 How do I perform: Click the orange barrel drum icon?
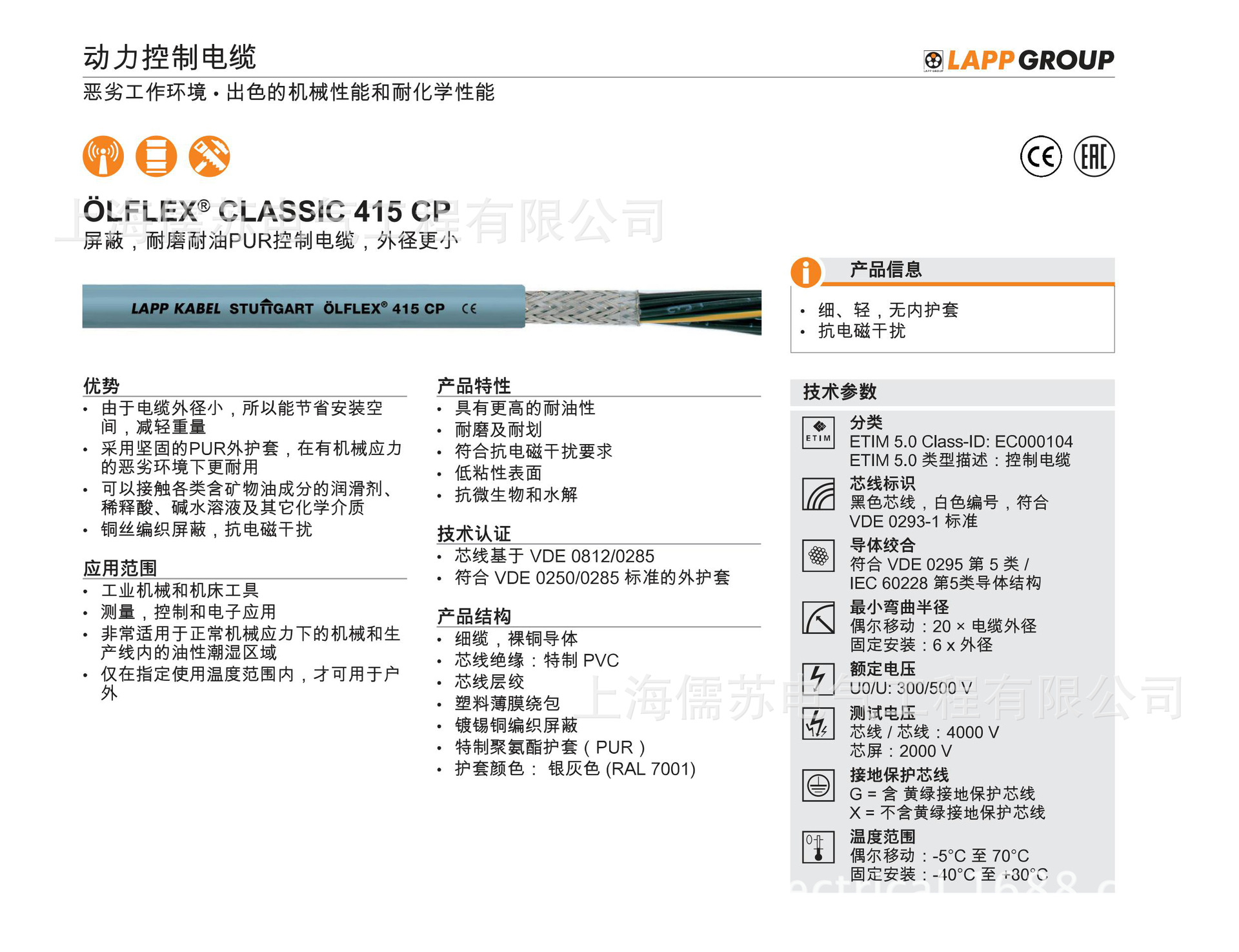coord(156,156)
